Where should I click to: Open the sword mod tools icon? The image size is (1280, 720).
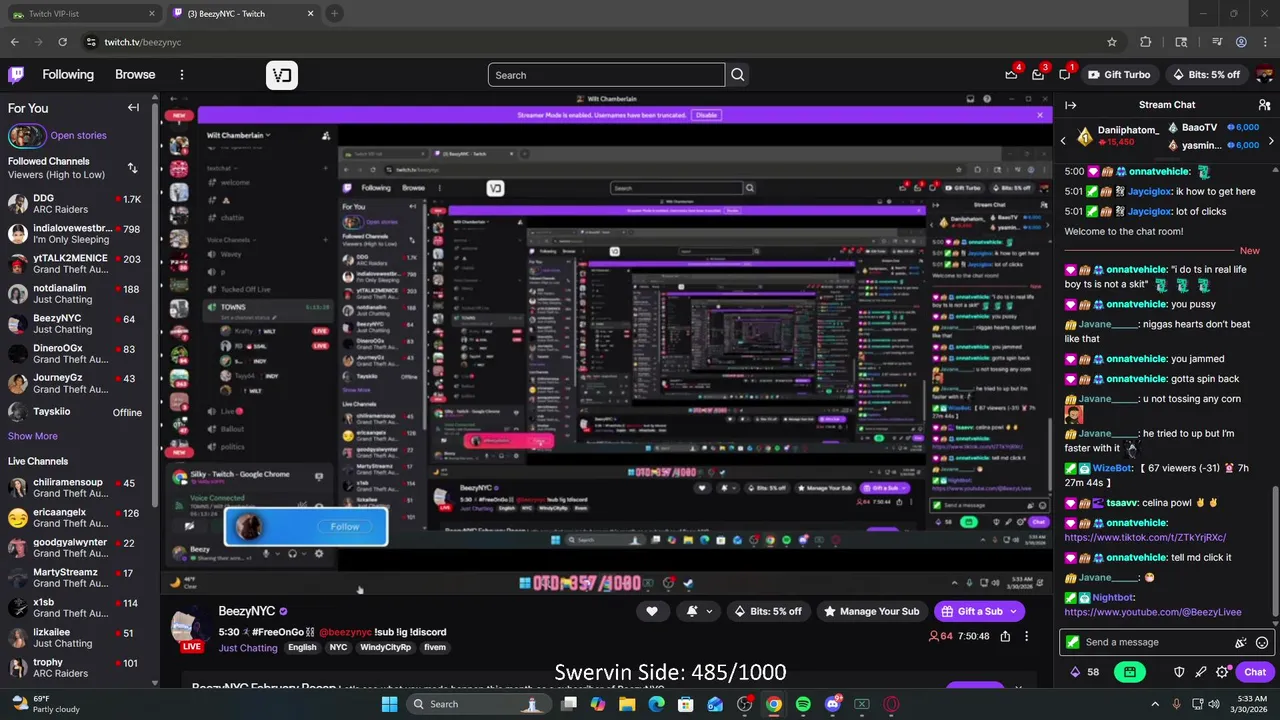[1200, 672]
